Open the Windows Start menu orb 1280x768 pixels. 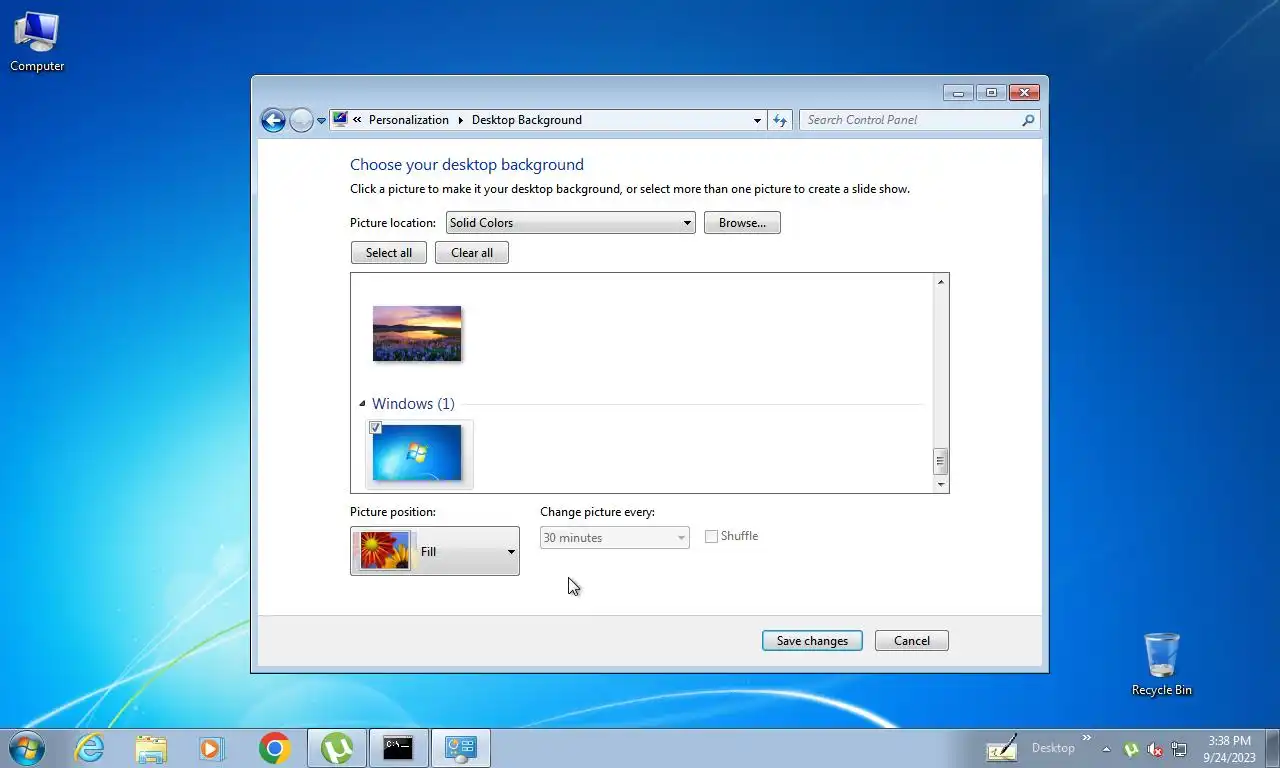(x=27, y=748)
